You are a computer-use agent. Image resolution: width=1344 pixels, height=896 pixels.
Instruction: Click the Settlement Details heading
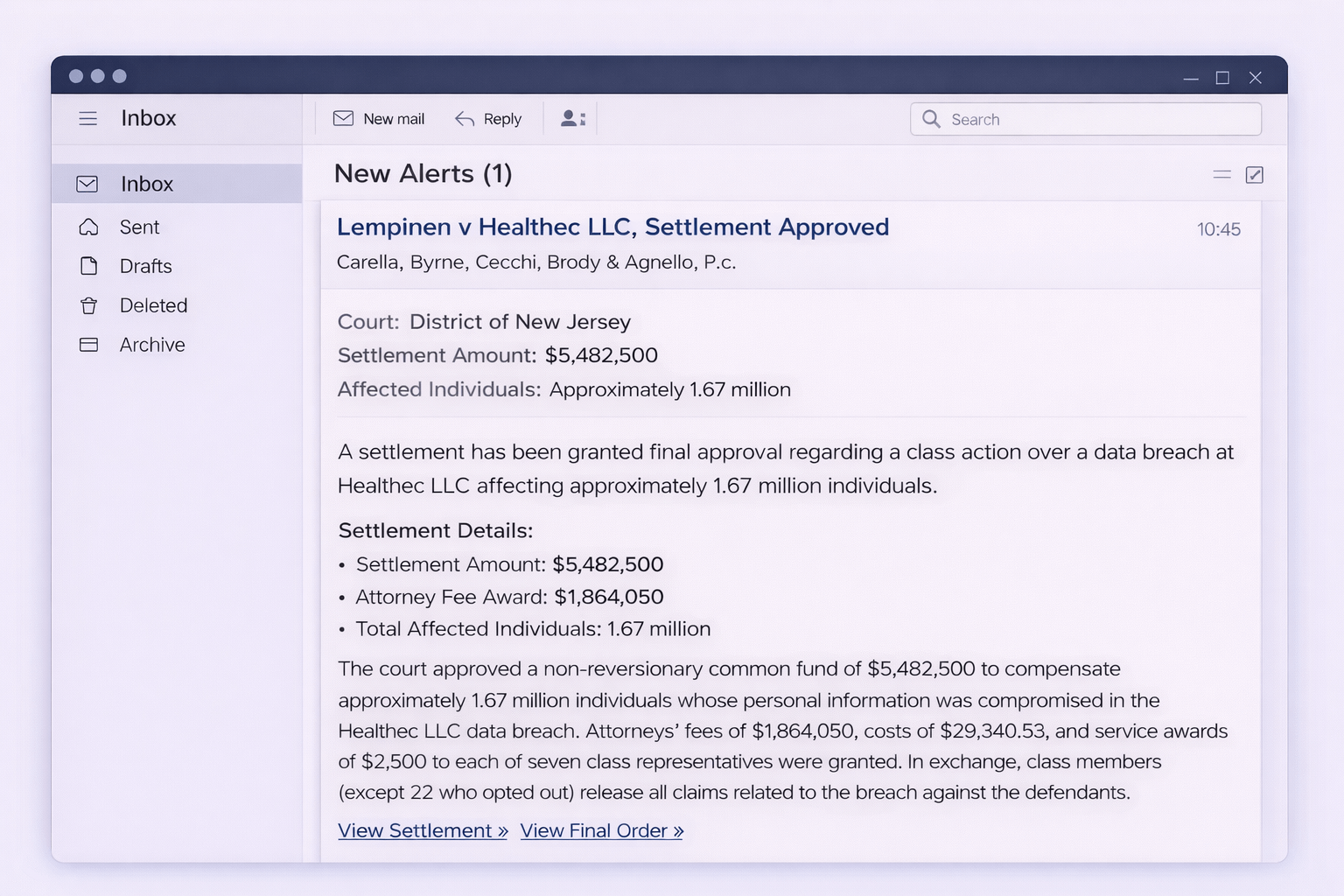pos(436,530)
